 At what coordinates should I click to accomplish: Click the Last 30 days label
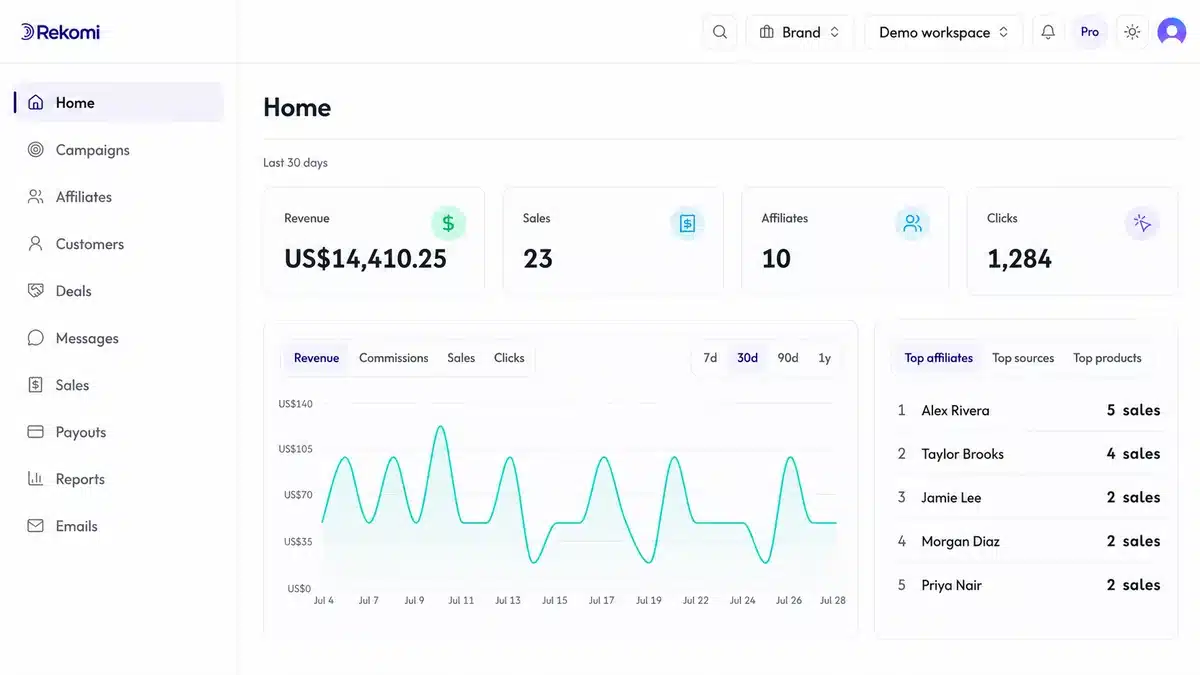click(x=295, y=163)
